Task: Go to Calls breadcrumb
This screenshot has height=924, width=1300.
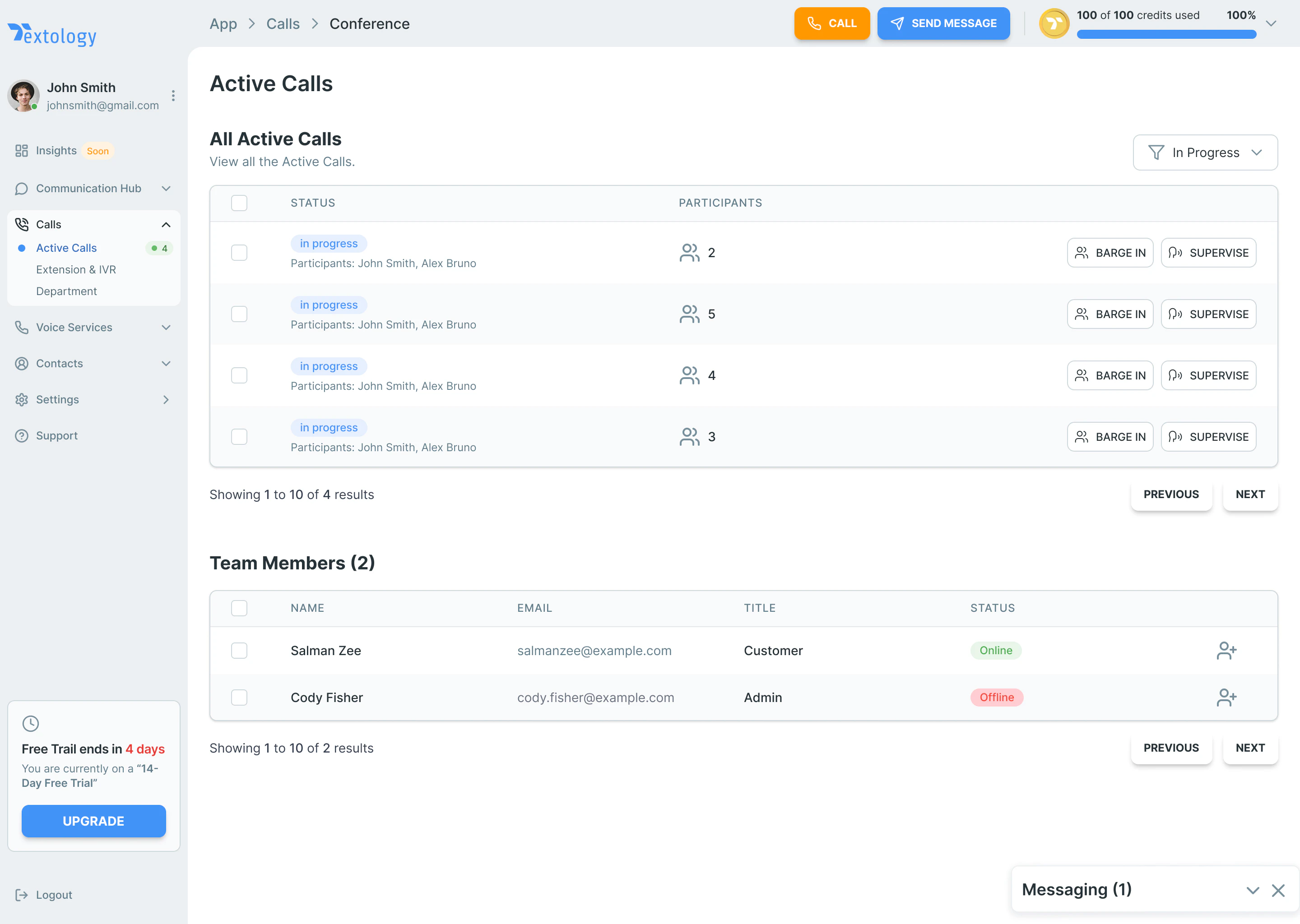Action: (283, 24)
